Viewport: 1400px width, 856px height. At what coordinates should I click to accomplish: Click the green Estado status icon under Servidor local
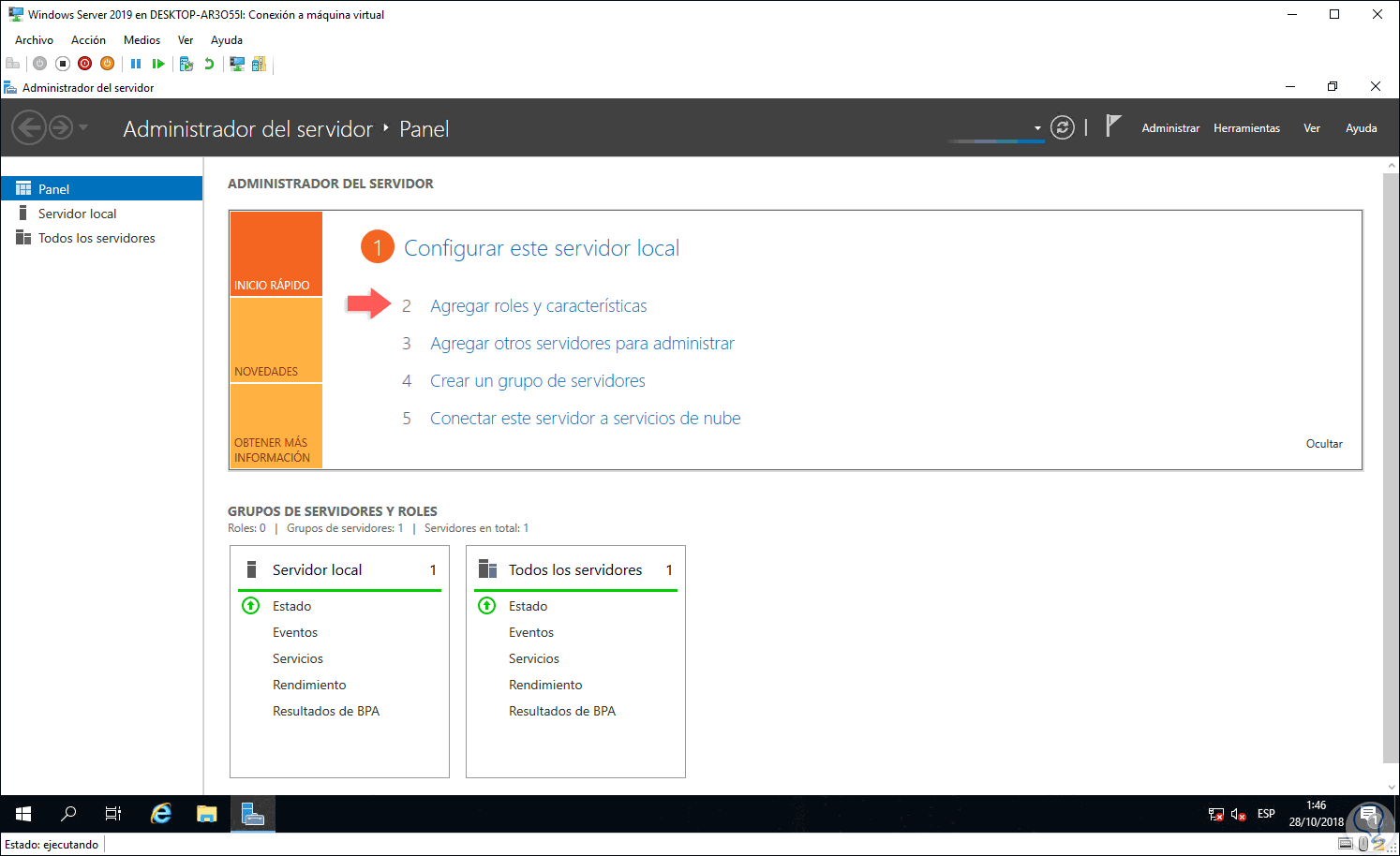(251, 605)
